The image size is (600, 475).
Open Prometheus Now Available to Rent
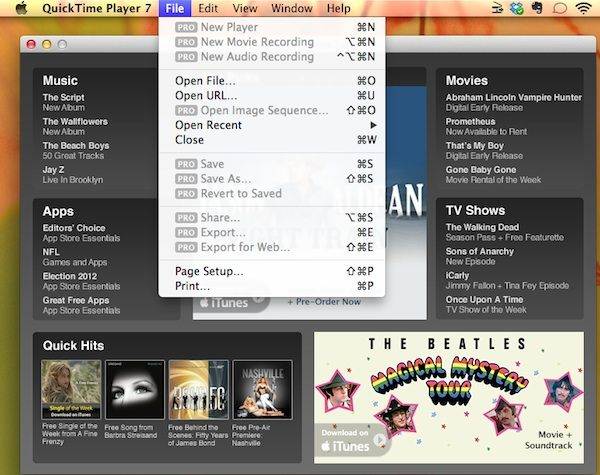(x=486, y=126)
